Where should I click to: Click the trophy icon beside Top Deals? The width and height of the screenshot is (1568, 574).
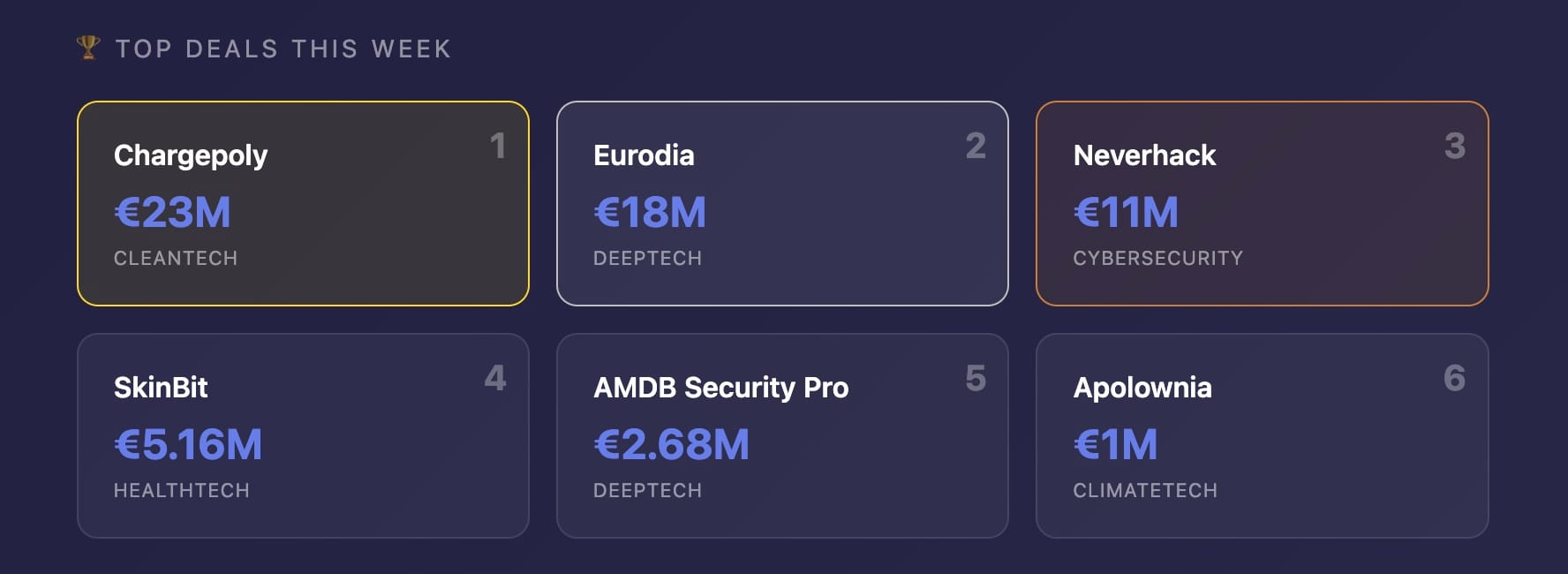(88, 48)
